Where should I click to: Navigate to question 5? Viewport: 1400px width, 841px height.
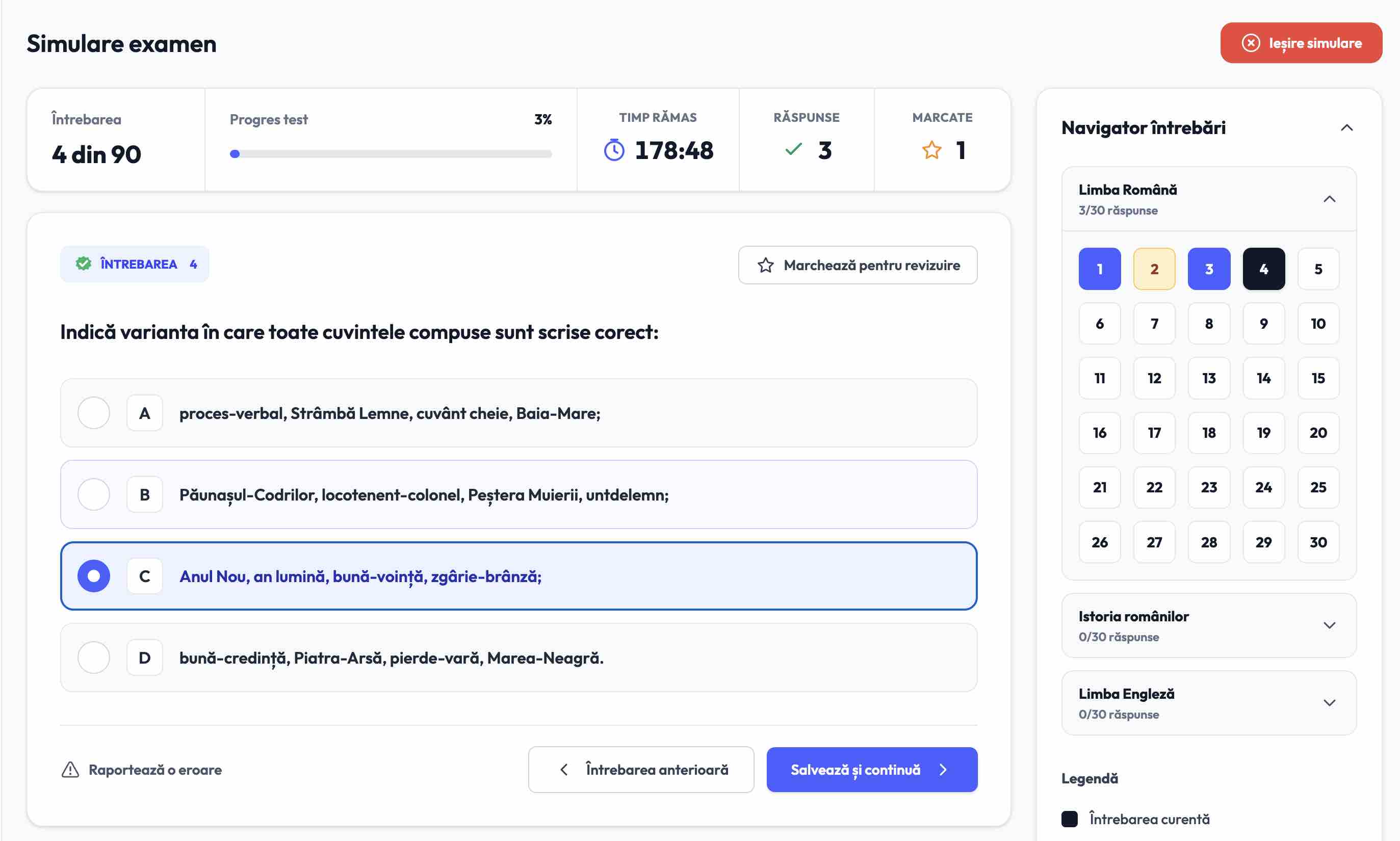point(1318,269)
